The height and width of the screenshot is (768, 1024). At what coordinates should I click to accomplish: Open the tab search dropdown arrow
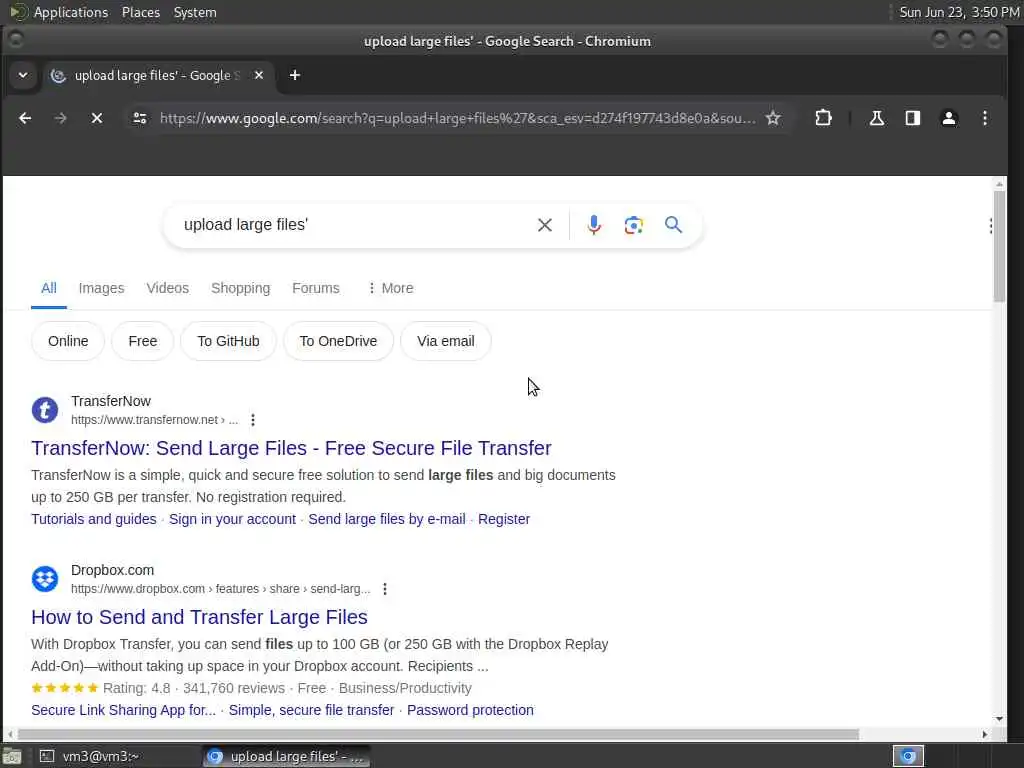pos(23,75)
